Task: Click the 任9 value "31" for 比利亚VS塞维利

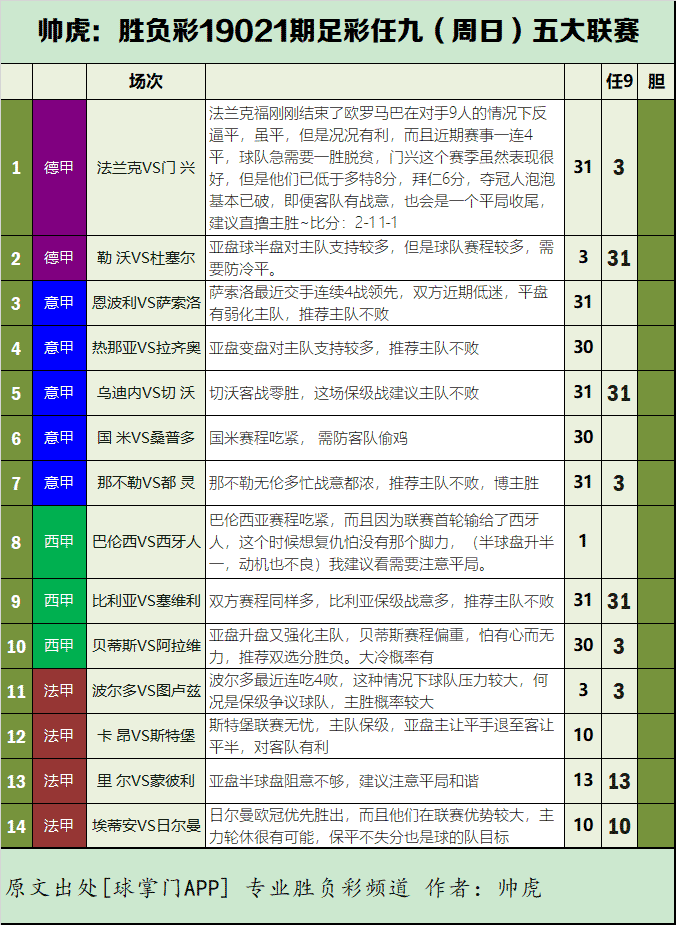Action: tap(619, 601)
